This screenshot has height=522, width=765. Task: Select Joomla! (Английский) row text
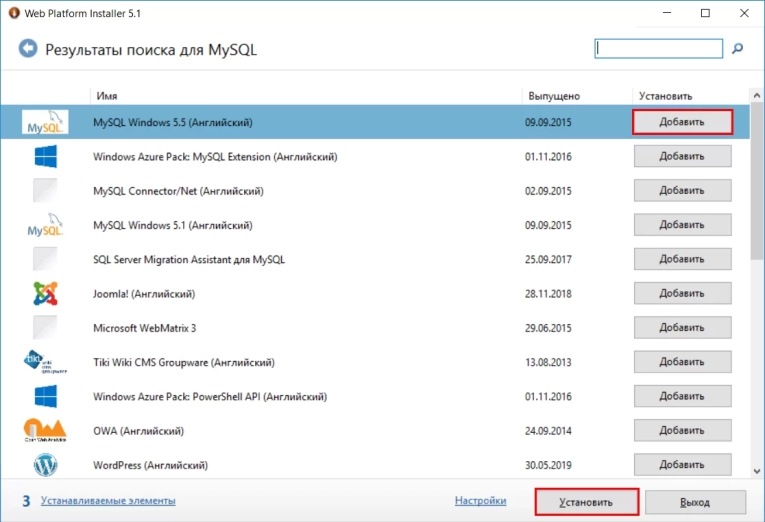pyautogui.click(x=144, y=294)
